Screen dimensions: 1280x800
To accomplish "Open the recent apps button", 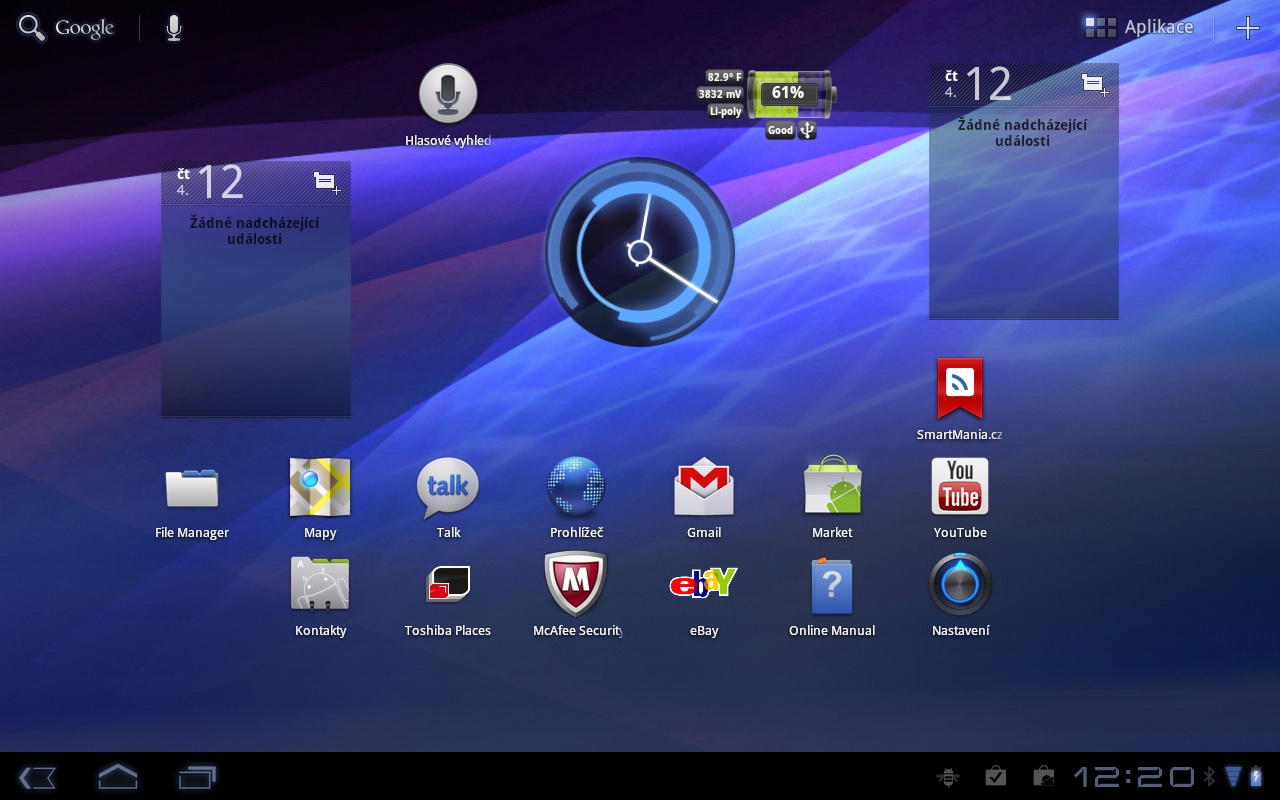I will [197, 777].
